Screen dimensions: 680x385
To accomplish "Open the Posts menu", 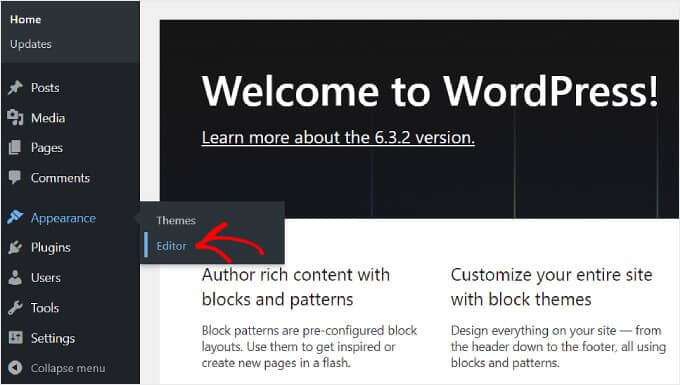I will 45,88.
